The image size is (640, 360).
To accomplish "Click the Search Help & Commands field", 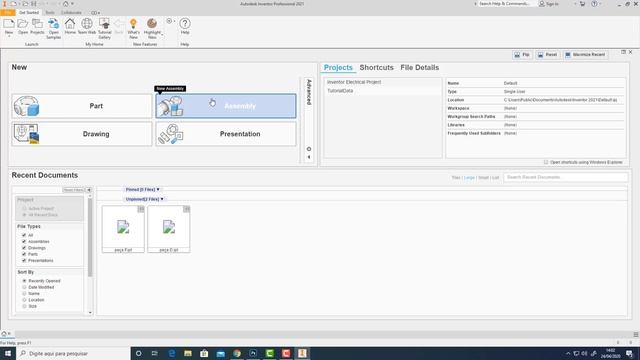I will pos(506,4).
